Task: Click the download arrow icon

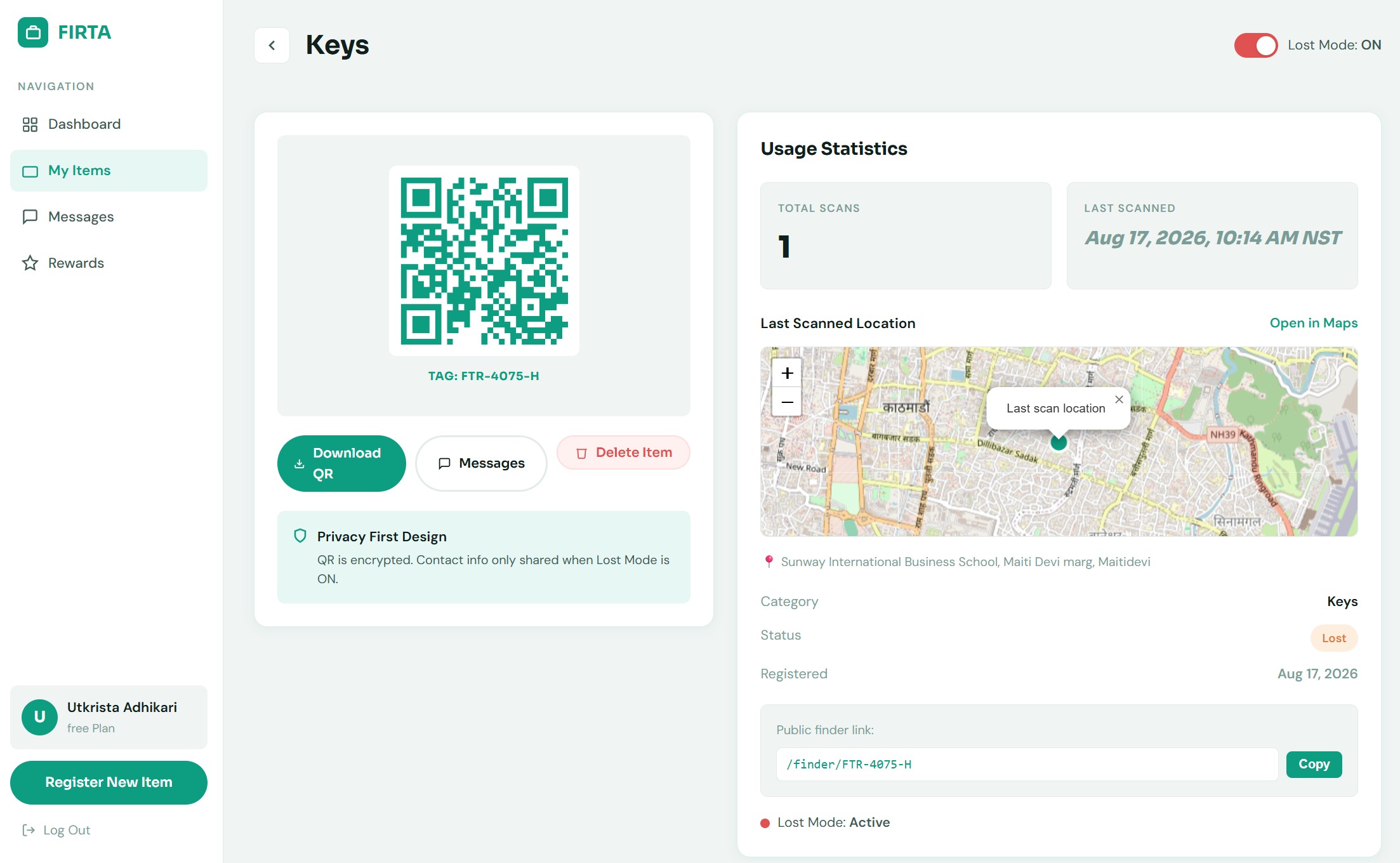Action: [300, 464]
